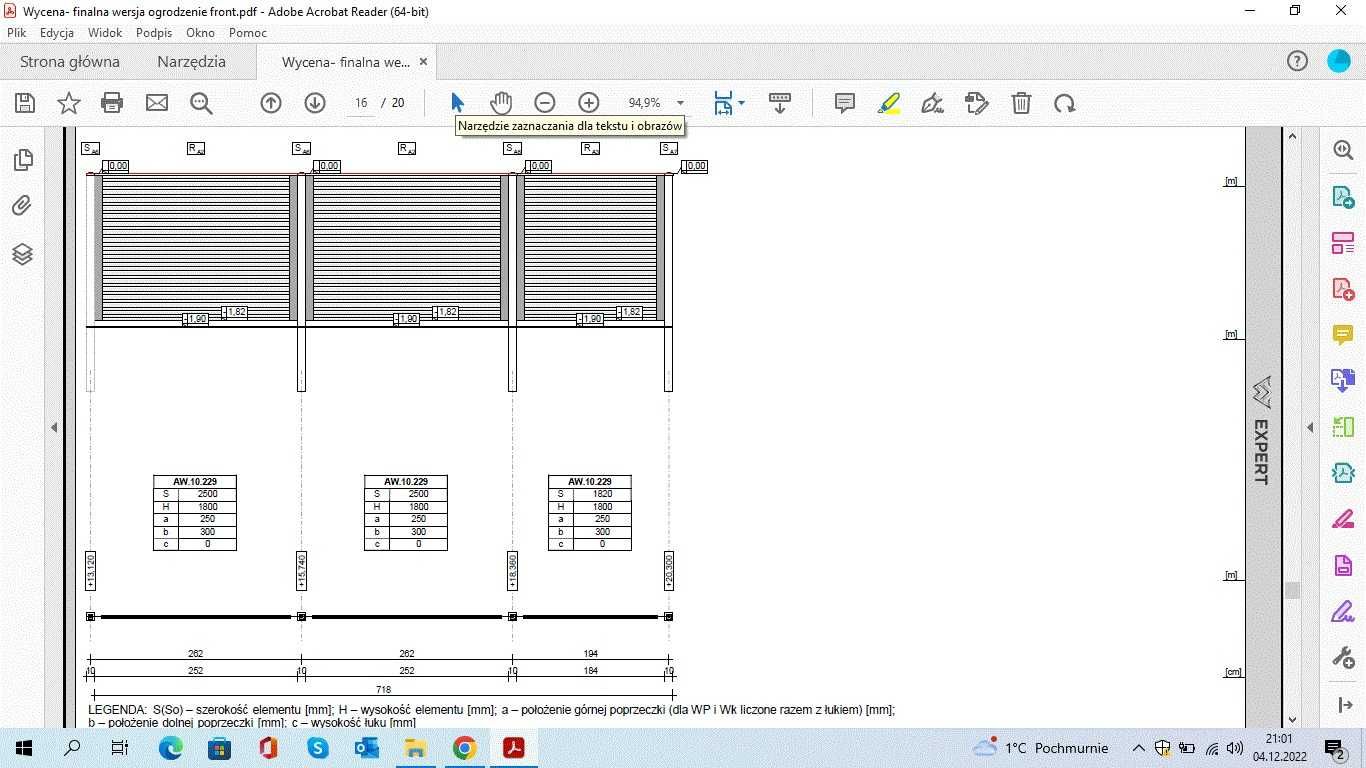Switch to the Narzędzia tab
The height and width of the screenshot is (768, 1366).
tap(191, 62)
